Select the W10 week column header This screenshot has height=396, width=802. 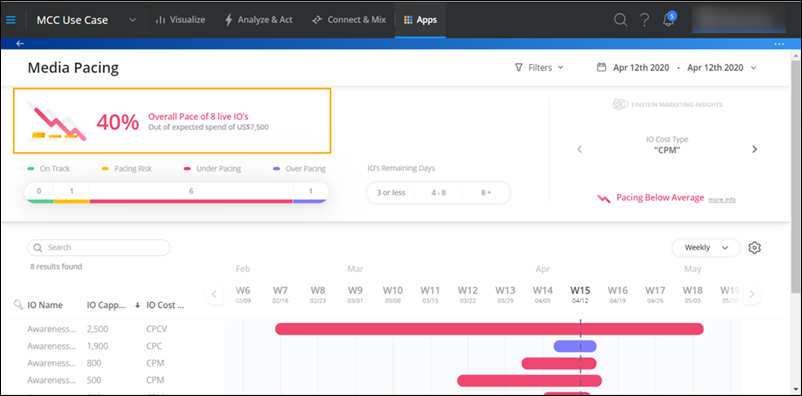[393, 295]
